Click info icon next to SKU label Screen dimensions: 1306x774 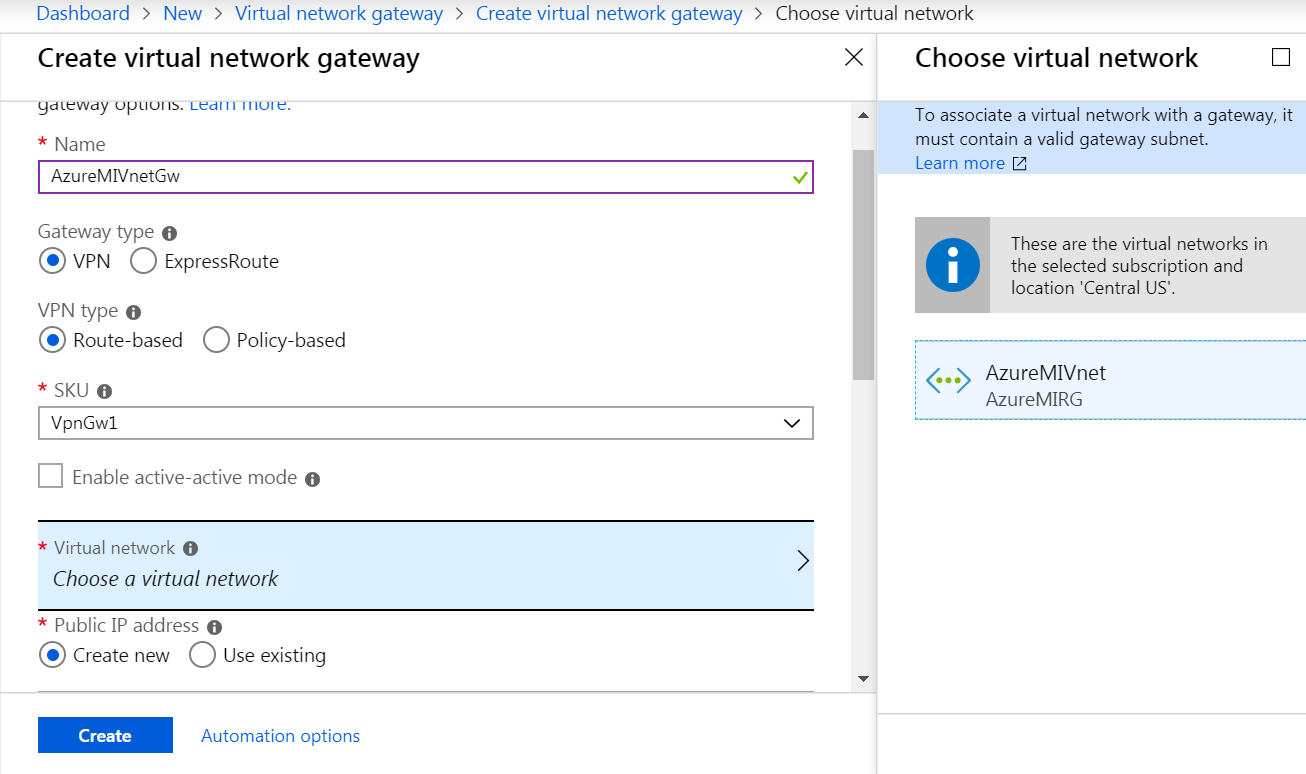(104, 391)
